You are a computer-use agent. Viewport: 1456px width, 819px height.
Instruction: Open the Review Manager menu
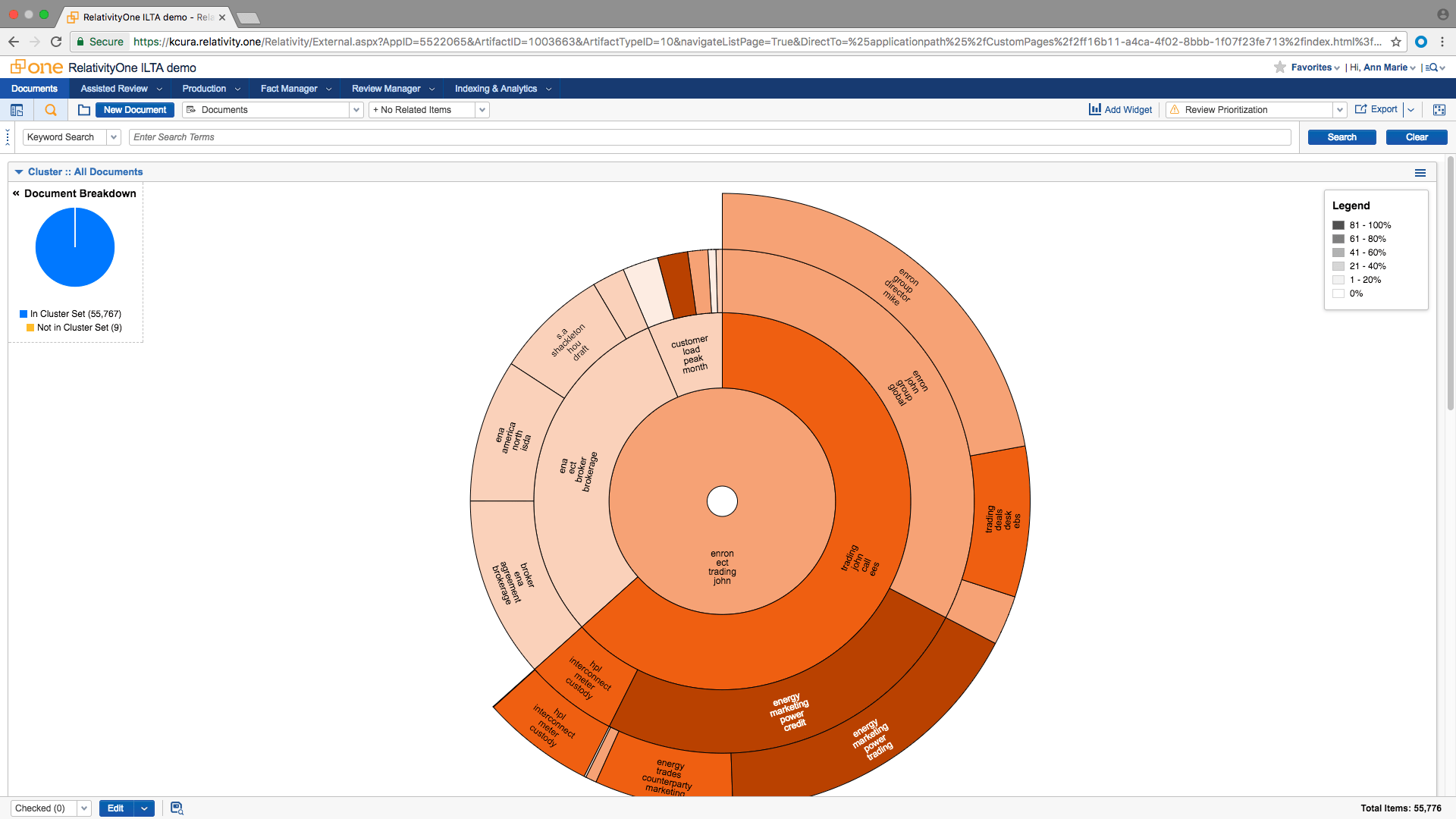(393, 89)
